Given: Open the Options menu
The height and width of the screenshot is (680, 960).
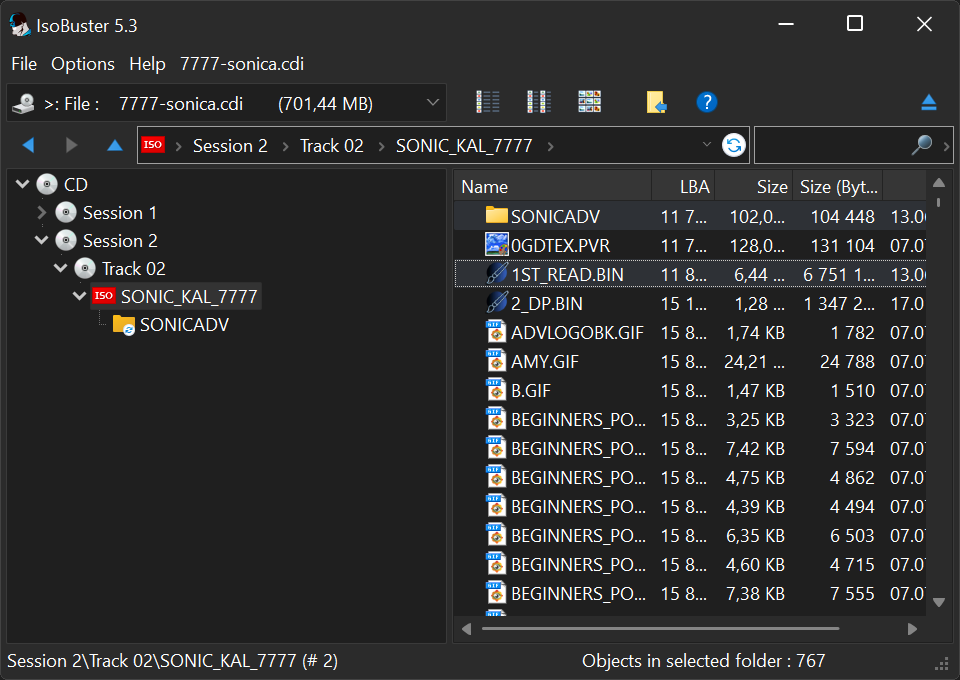Looking at the screenshot, I should 83,64.
